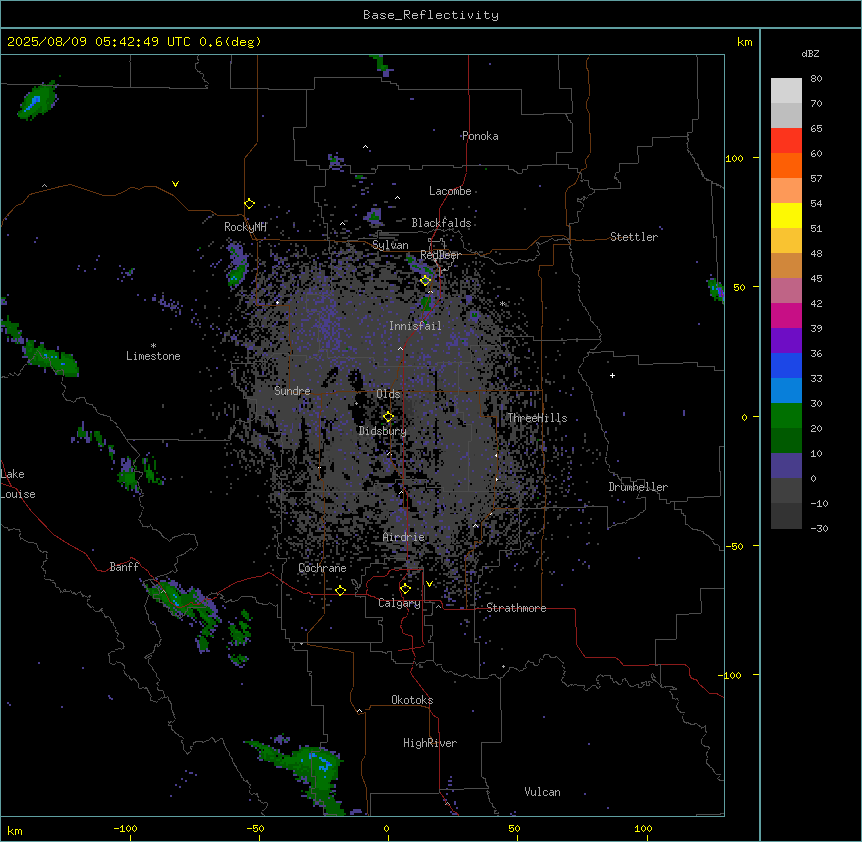
Task: Click the Strathmore label
Action: click(x=516, y=608)
